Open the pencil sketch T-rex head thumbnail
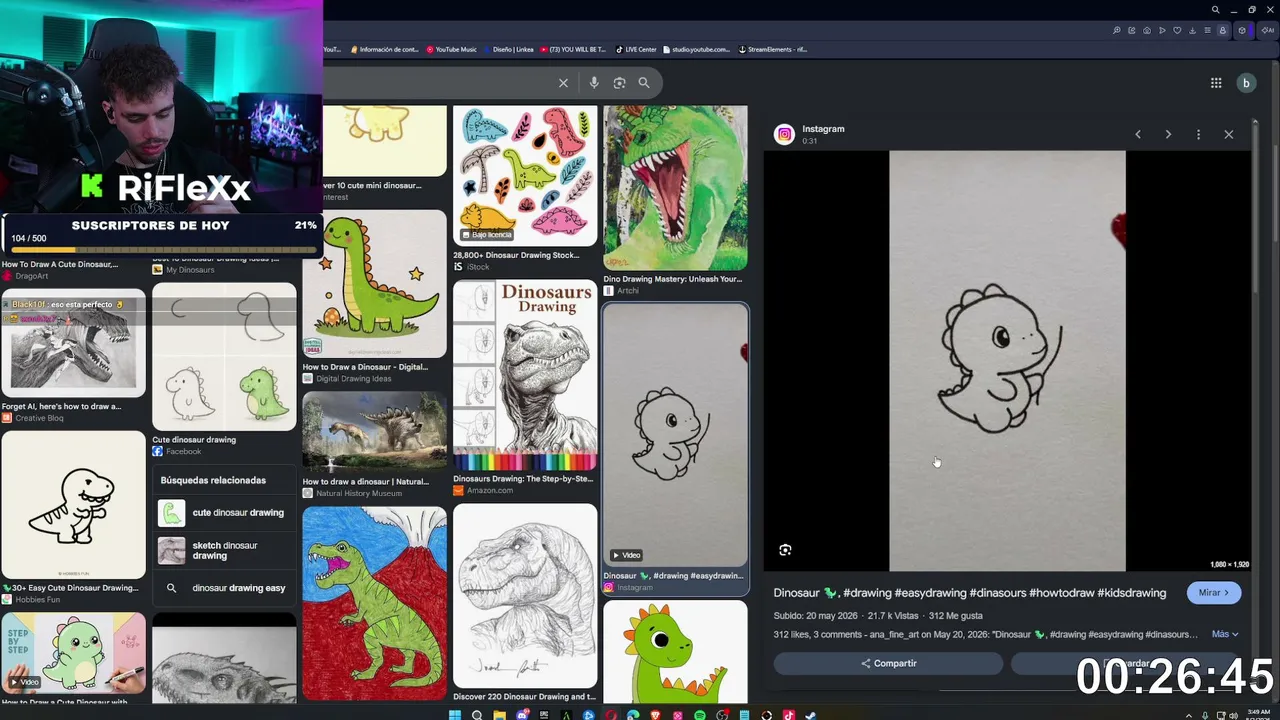This screenshot has height=720, width=1280. tap(525, 596)
